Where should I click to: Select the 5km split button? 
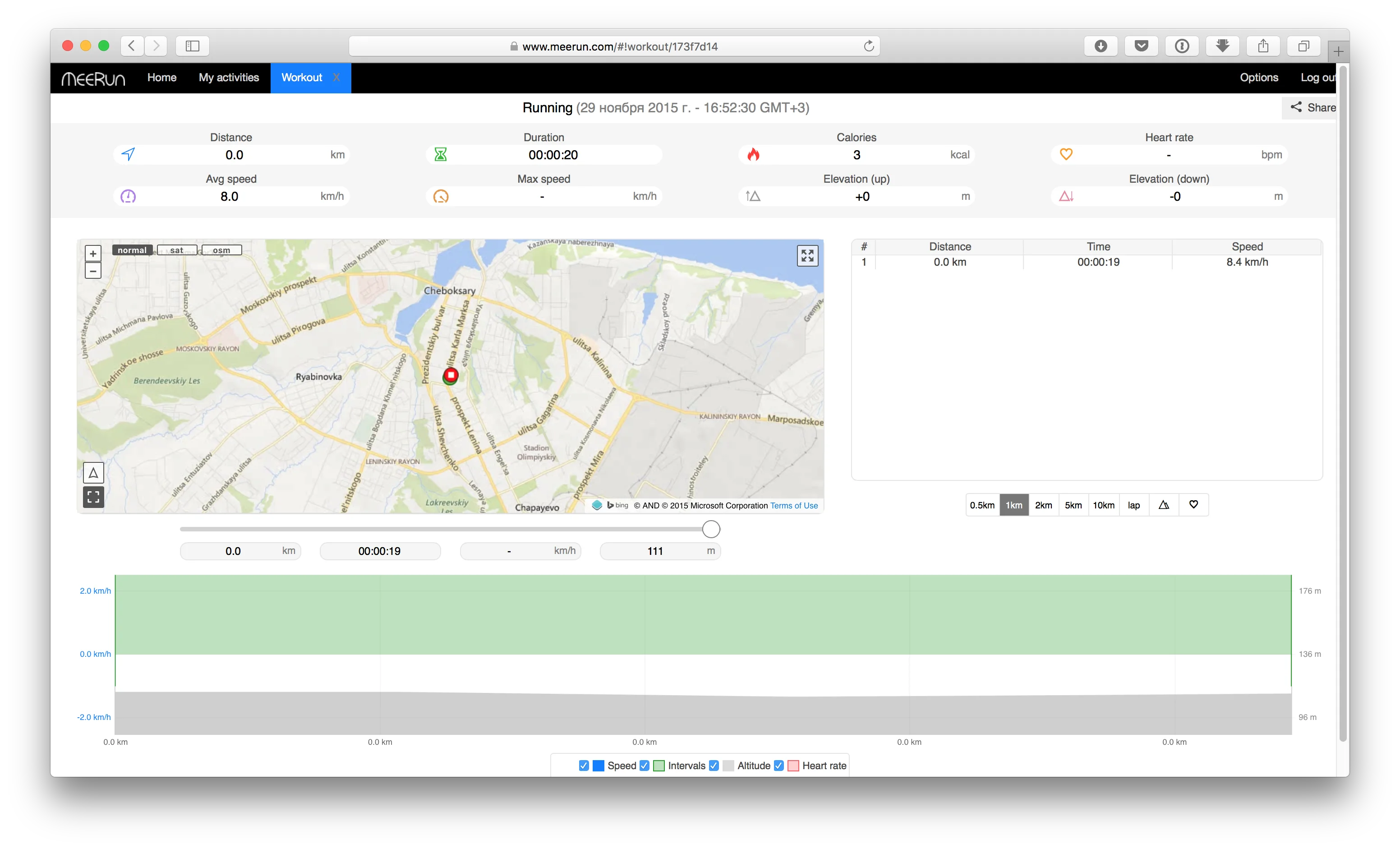pos(1073,505)
